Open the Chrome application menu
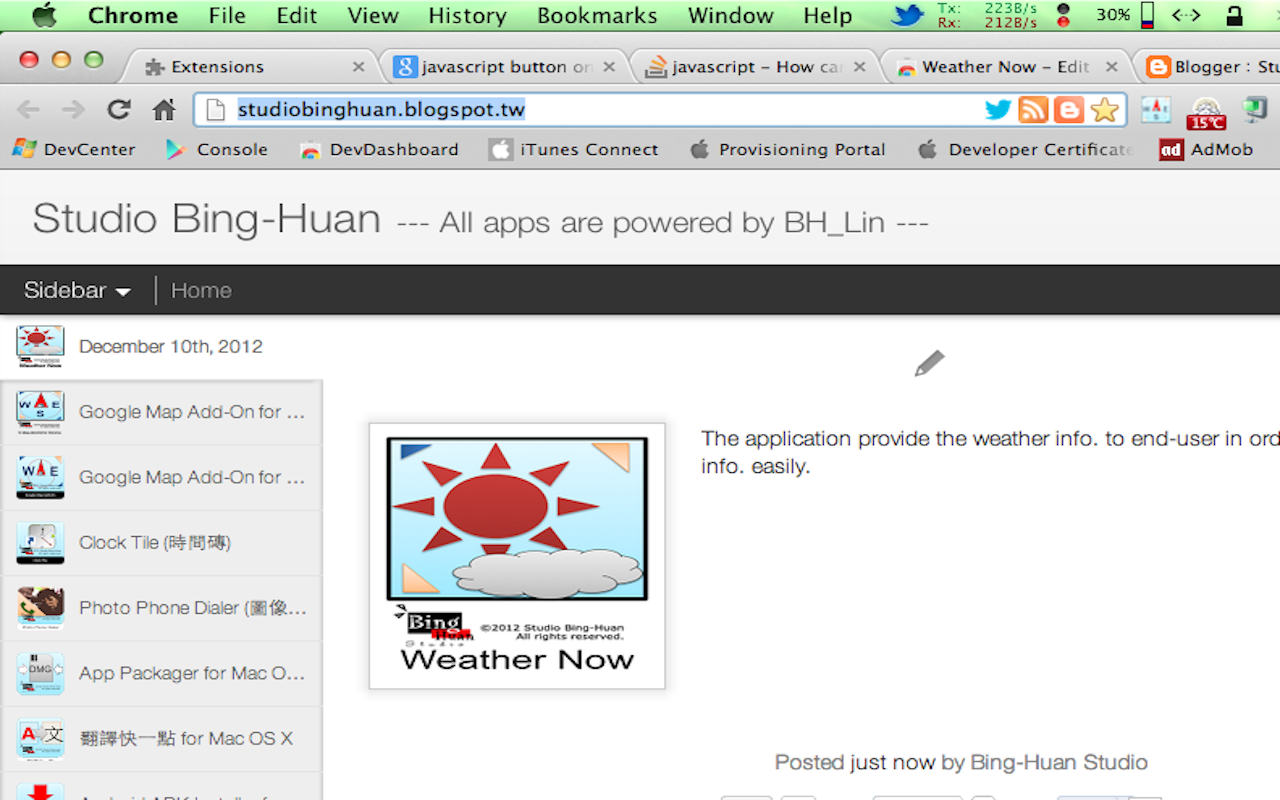 pyautogui.click(x=133, y=15)
